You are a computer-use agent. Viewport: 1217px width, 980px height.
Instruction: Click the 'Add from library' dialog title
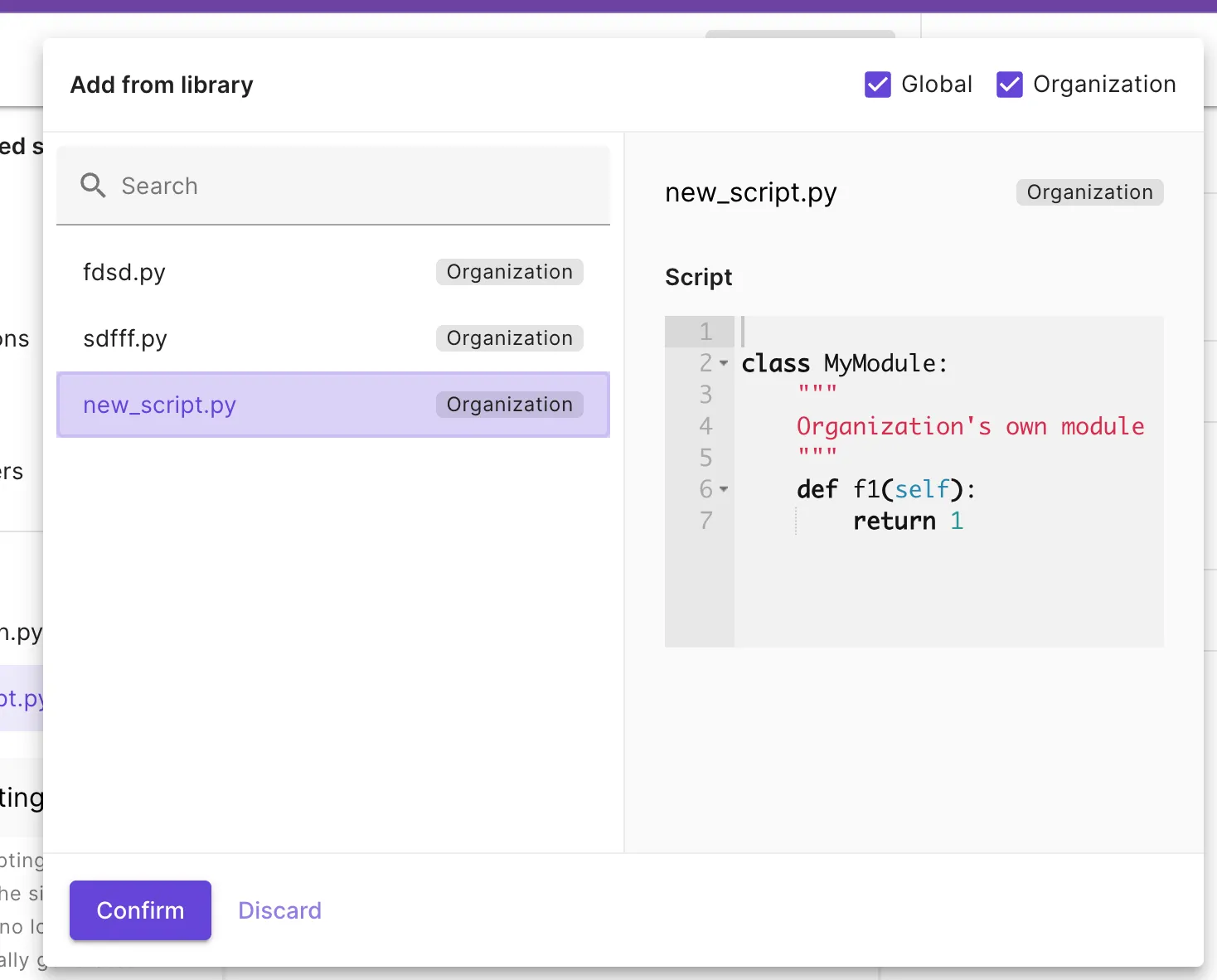[x=162, y=85]
